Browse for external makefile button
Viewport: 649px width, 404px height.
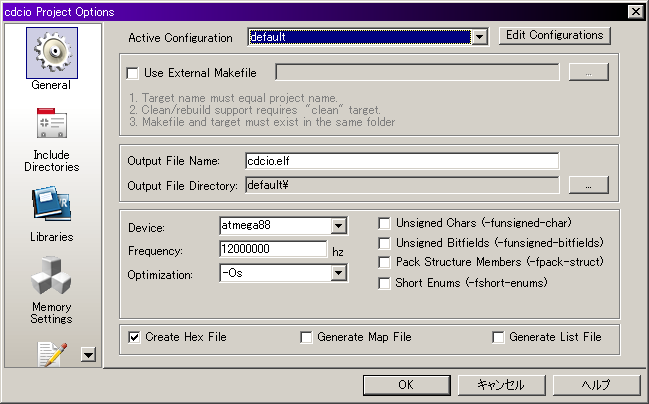coord(589,72)
